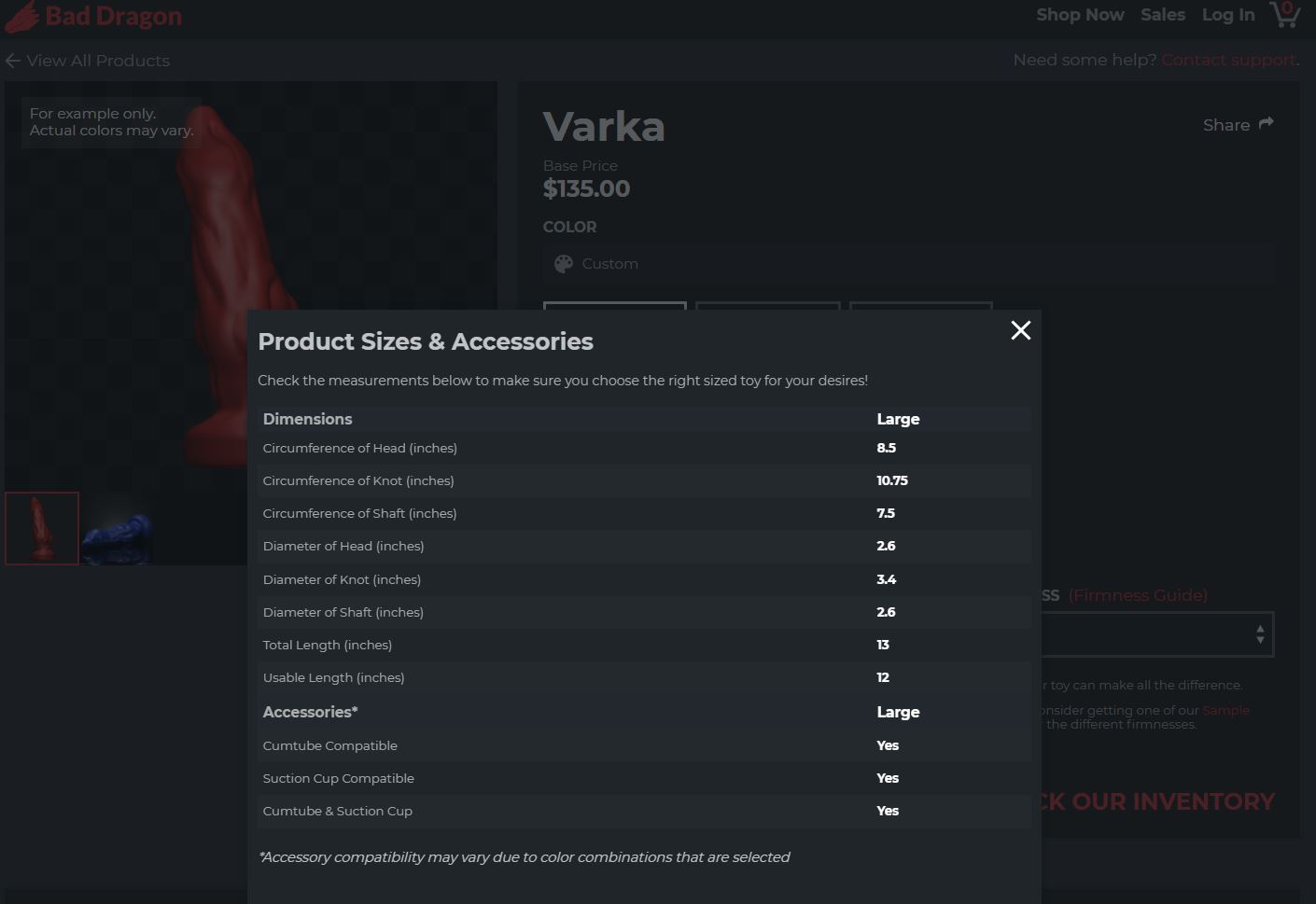Click the Share arrow icon
Image resolution: width=1316 pixels, height=904 pixels.
point(1266,123)
